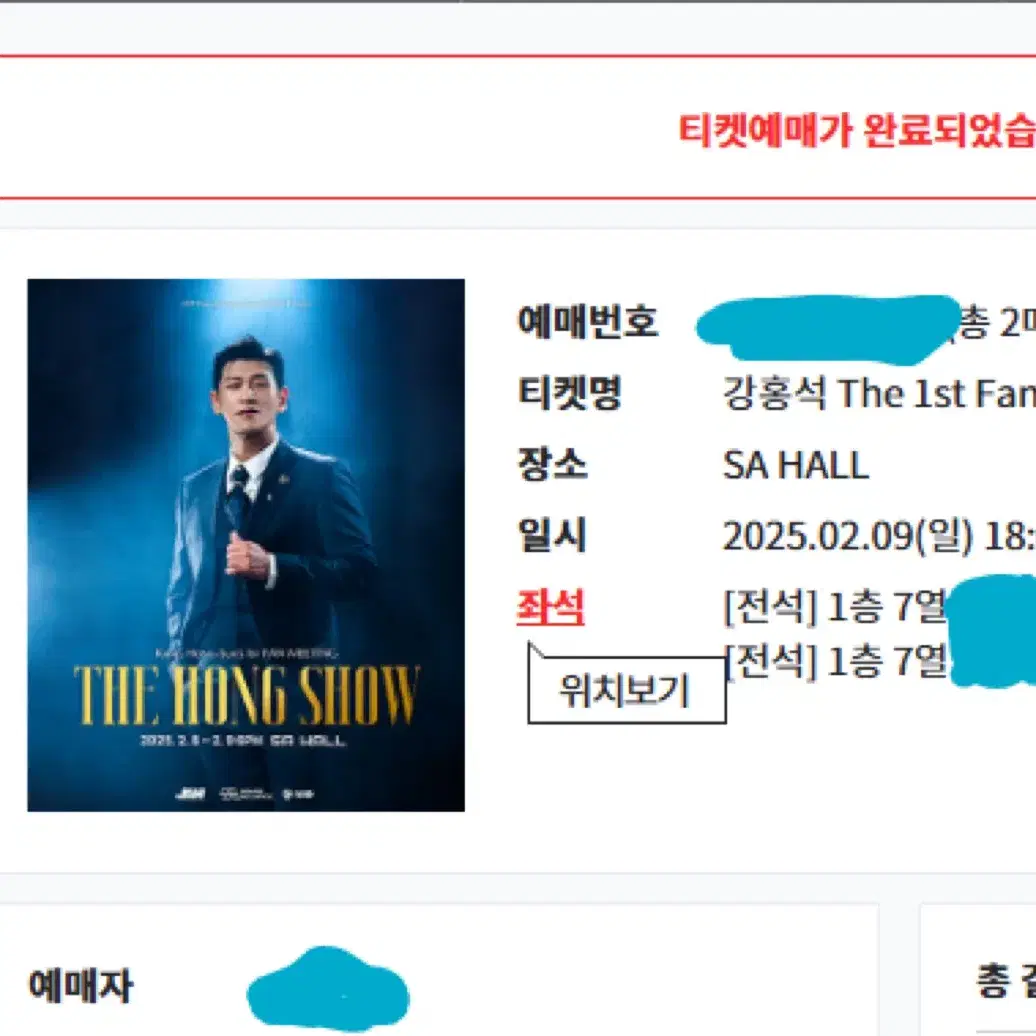Click the 총 2매 ticket count text
The height and width of the screenshot is (1036, 1036).
coord(995,322)
